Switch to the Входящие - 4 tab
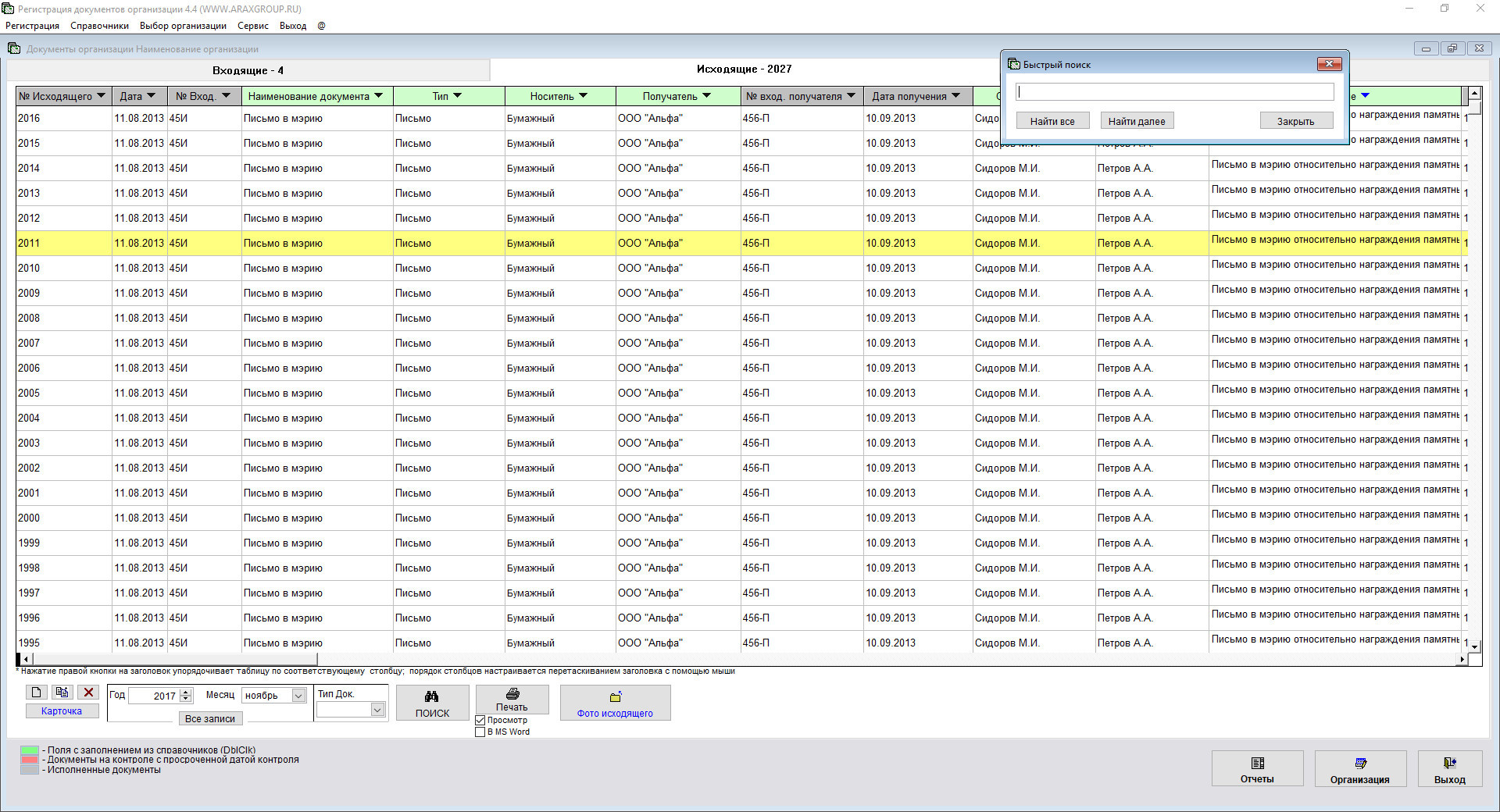Viewport: 1500px width, 812px height. point(248,70)
